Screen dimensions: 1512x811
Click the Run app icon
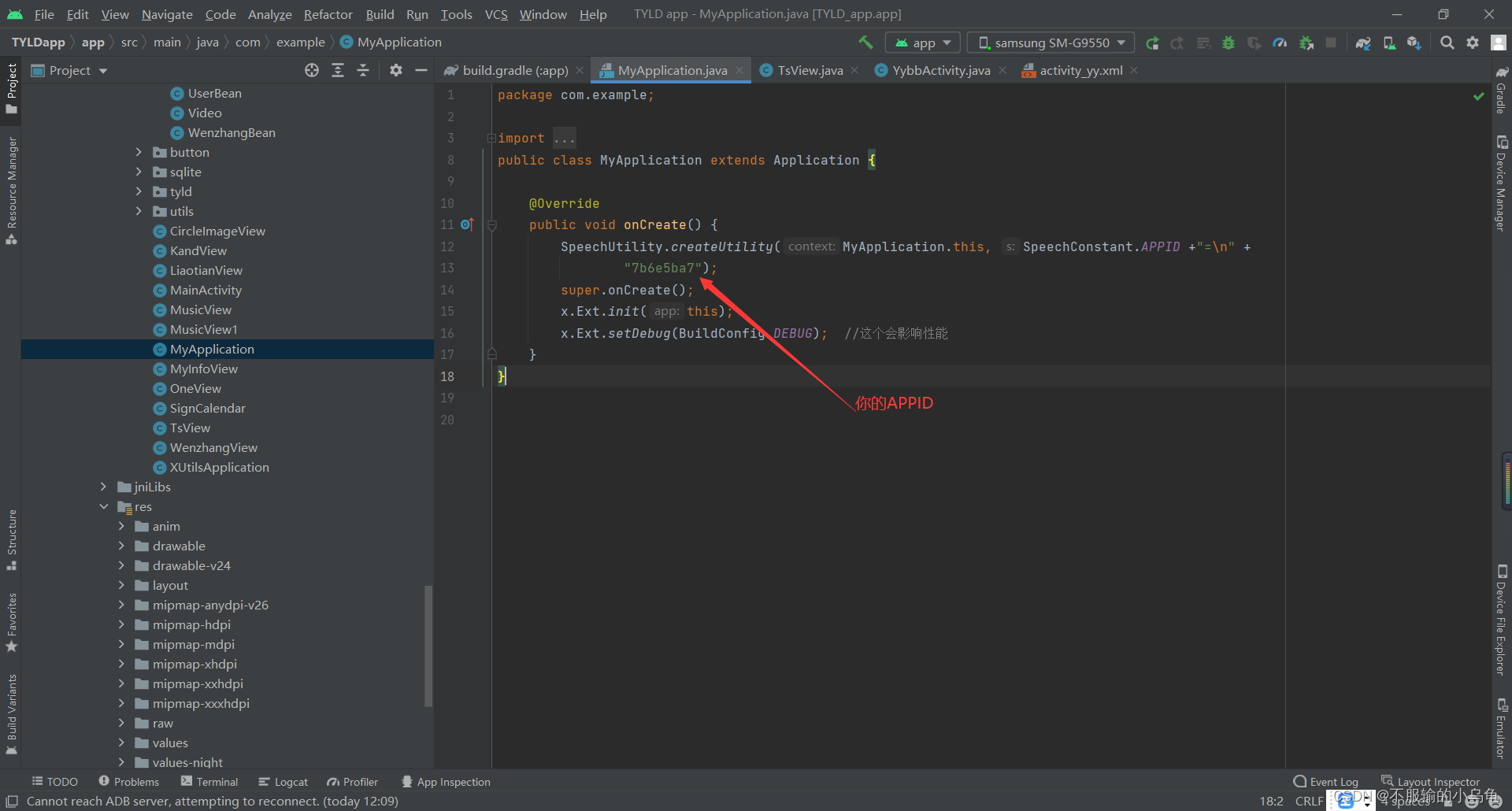coord(1152,43)
